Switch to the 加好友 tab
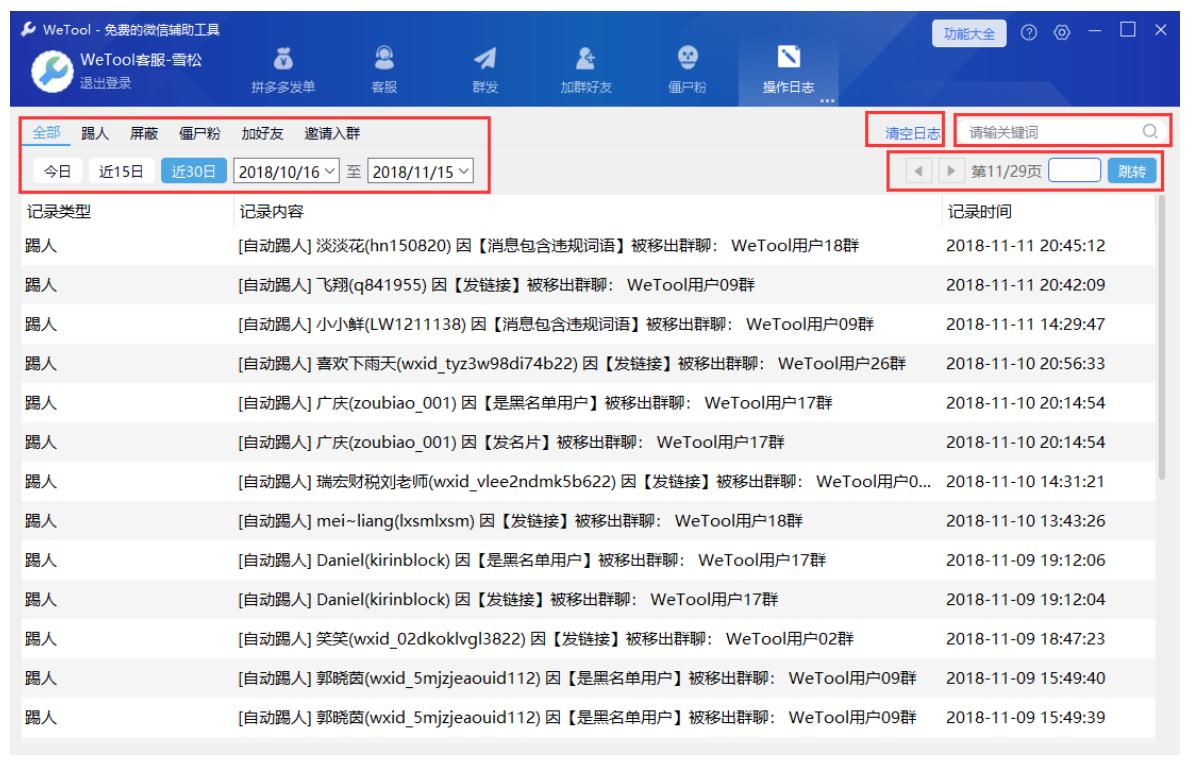This screenshot has height=769, width=1190. (x=263, y=134)
